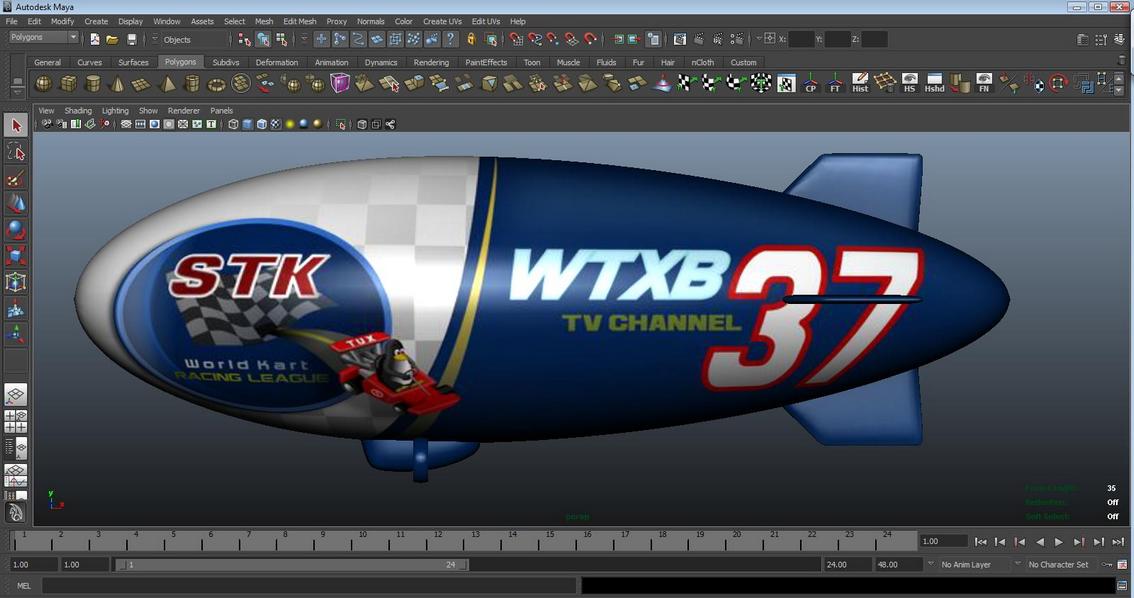
Task: Activate the Rotate tool in toolbox
Action: pyautogui.click(x=15, y=230)
